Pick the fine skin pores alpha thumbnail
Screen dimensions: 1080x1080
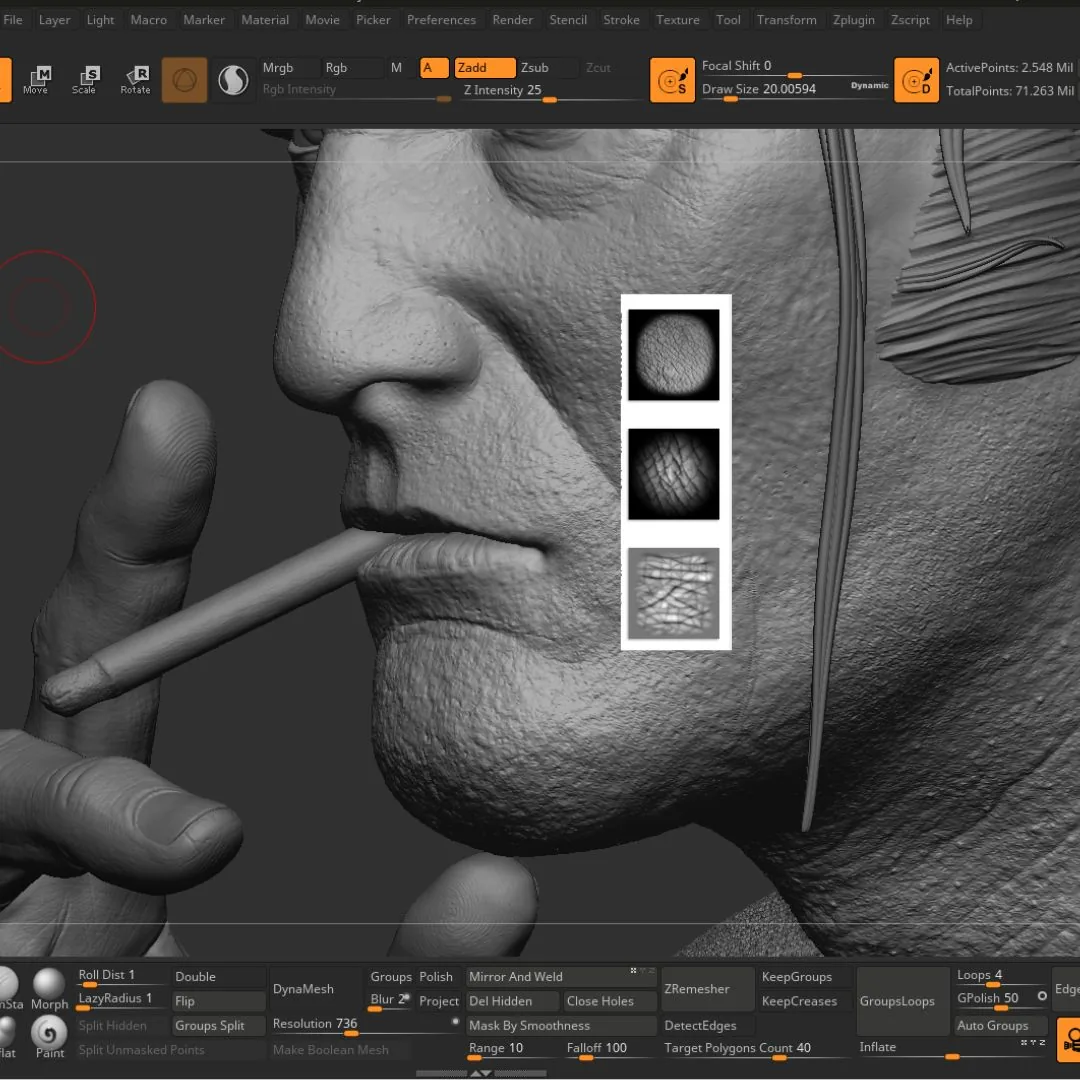click(674, 355)
